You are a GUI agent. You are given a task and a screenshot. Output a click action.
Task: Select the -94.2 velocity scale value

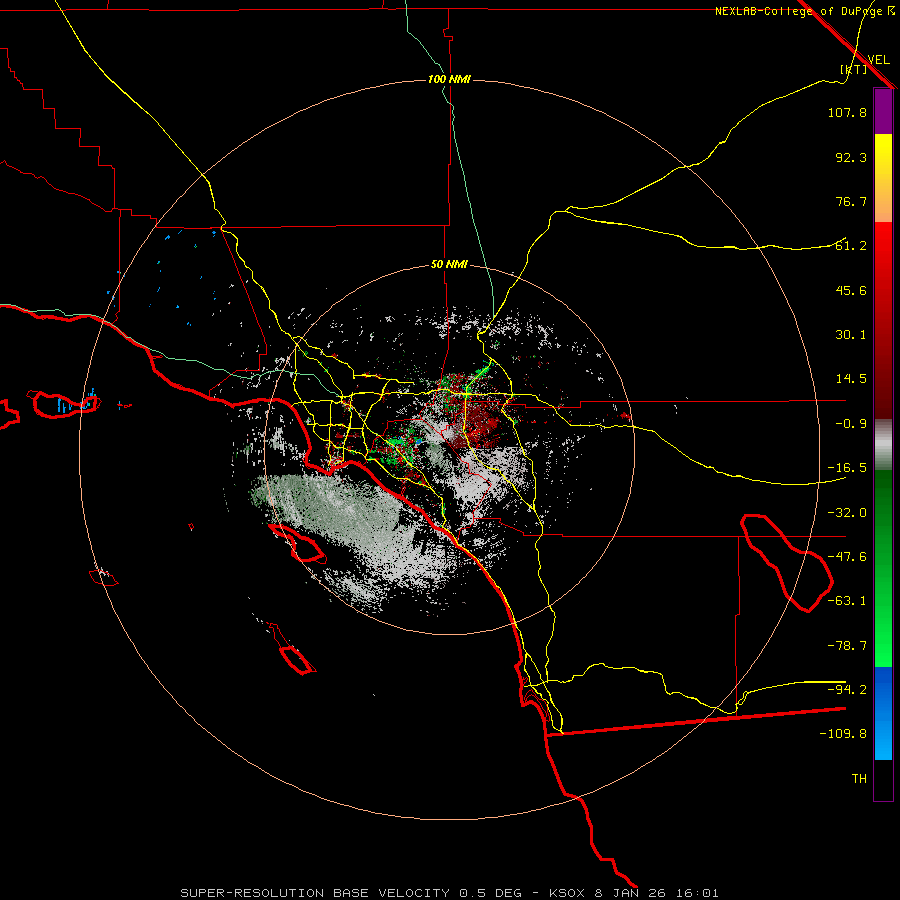pyautogui.click(x=847, y=689)
